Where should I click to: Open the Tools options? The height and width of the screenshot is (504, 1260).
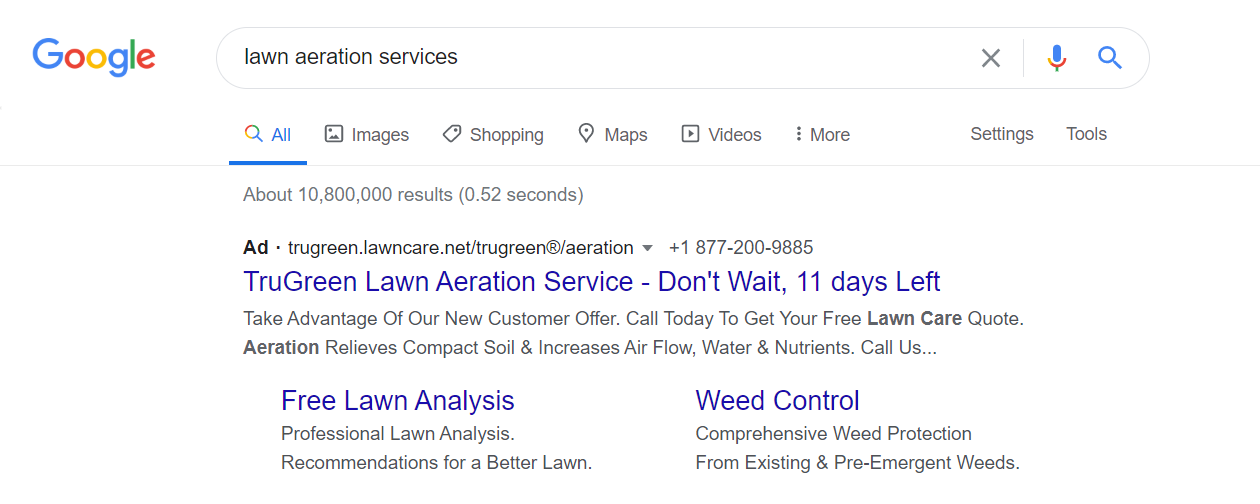[x=1086, y=134]
